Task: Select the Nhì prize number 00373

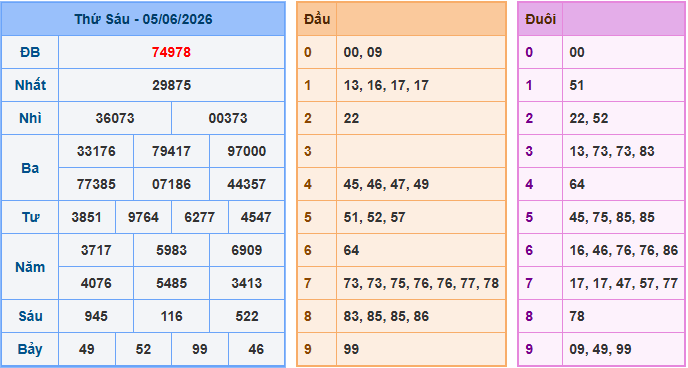Action: 228,118
